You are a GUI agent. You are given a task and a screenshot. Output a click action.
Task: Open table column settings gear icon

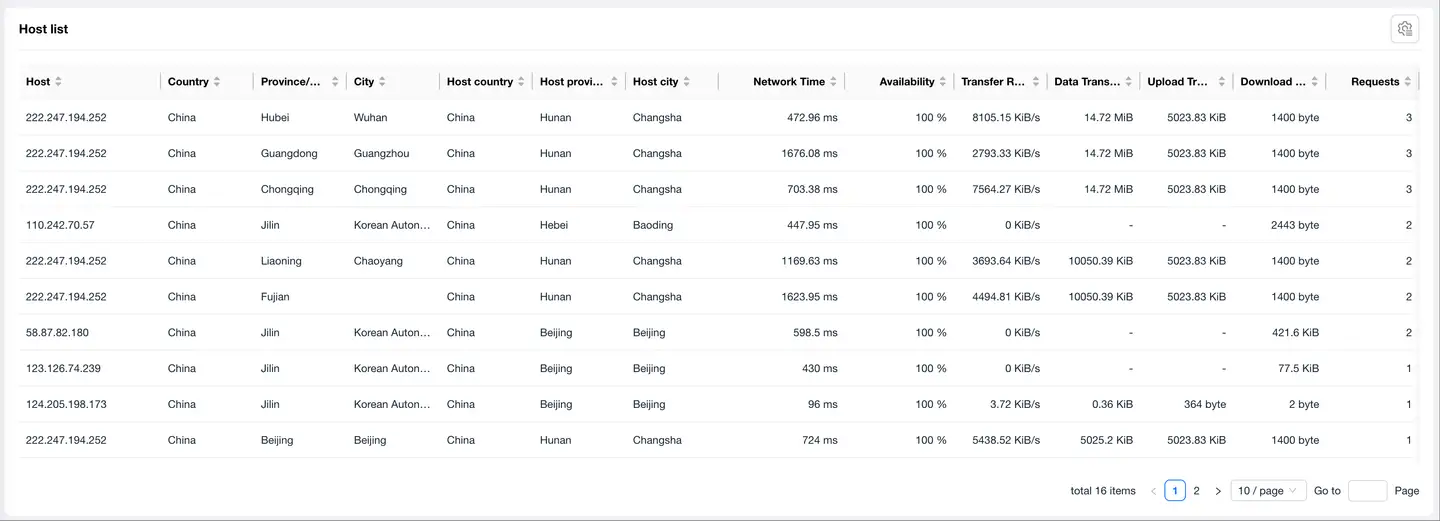click(1404, 29)
